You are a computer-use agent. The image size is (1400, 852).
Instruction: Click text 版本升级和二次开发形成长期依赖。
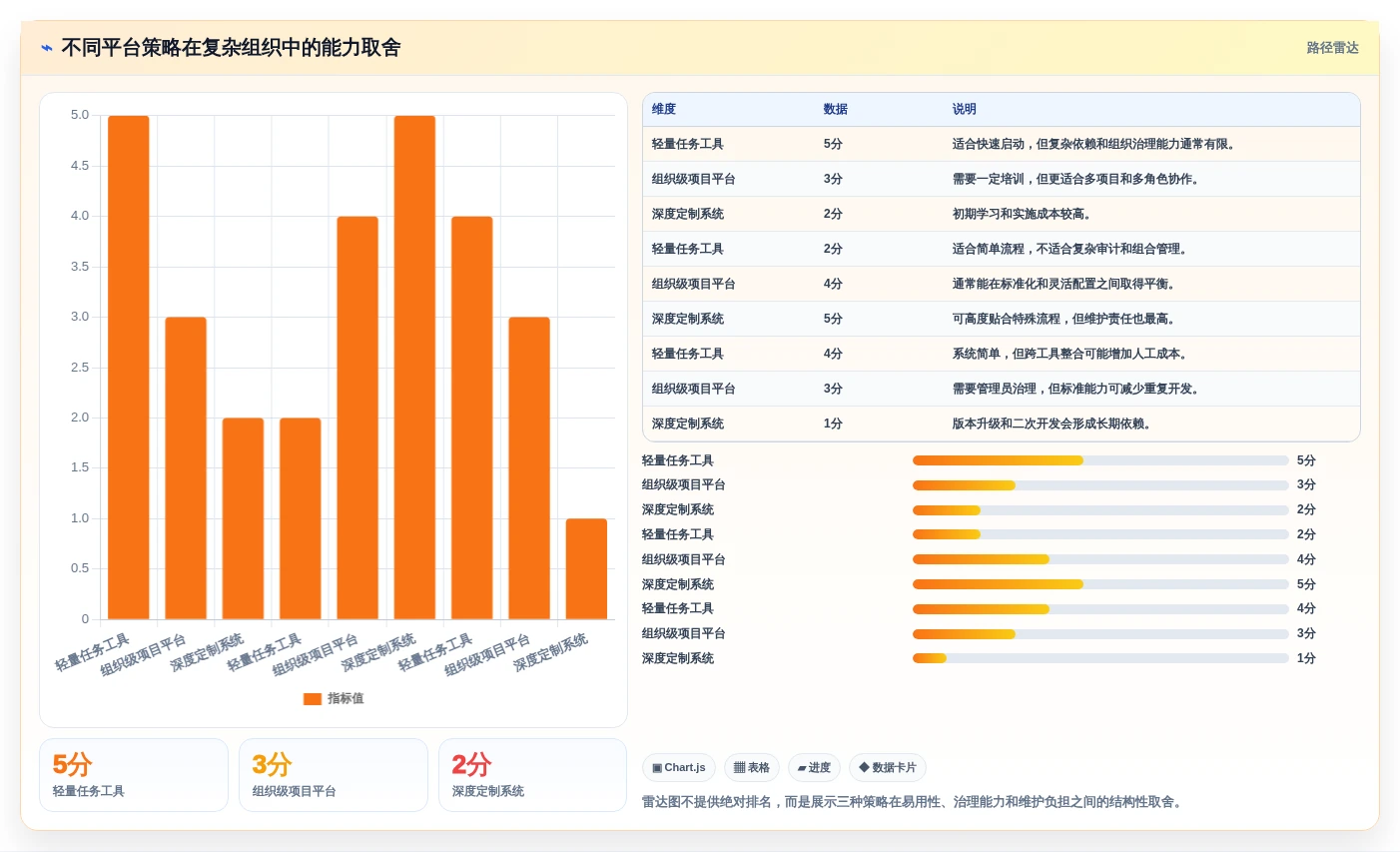tap(1054, 425)
